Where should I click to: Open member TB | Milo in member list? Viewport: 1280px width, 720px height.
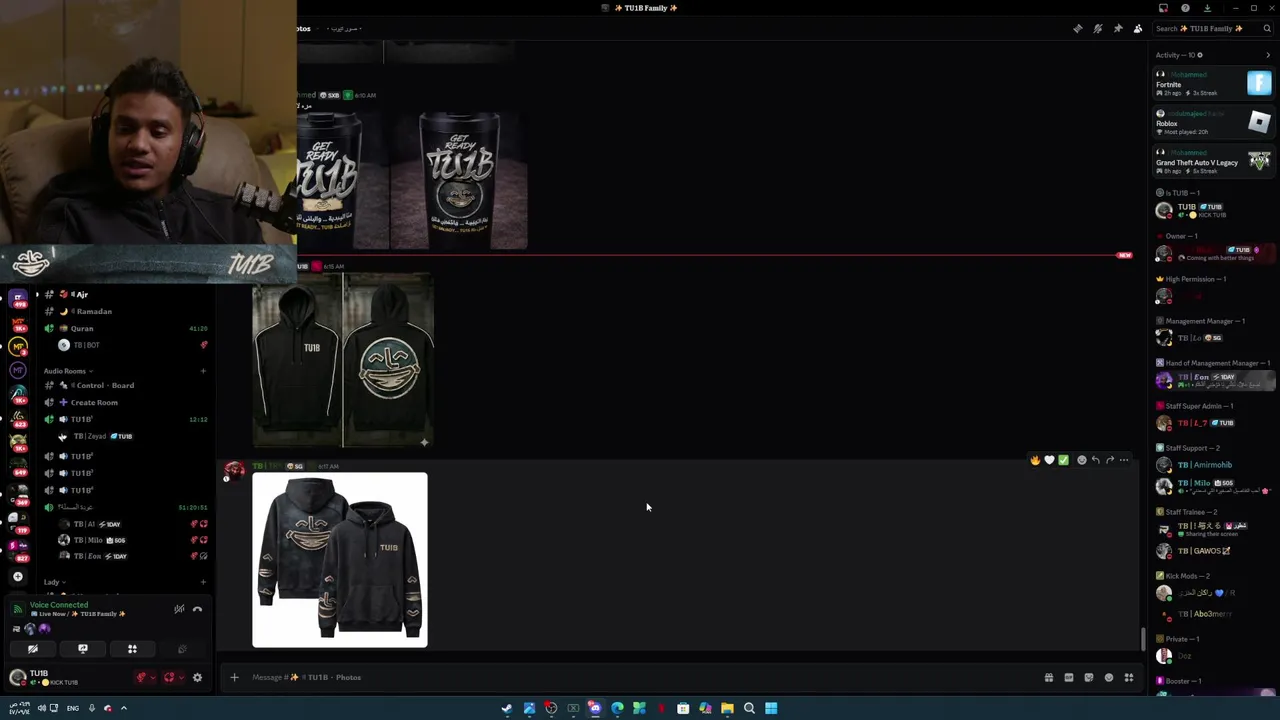click(x=1213, y=486)
